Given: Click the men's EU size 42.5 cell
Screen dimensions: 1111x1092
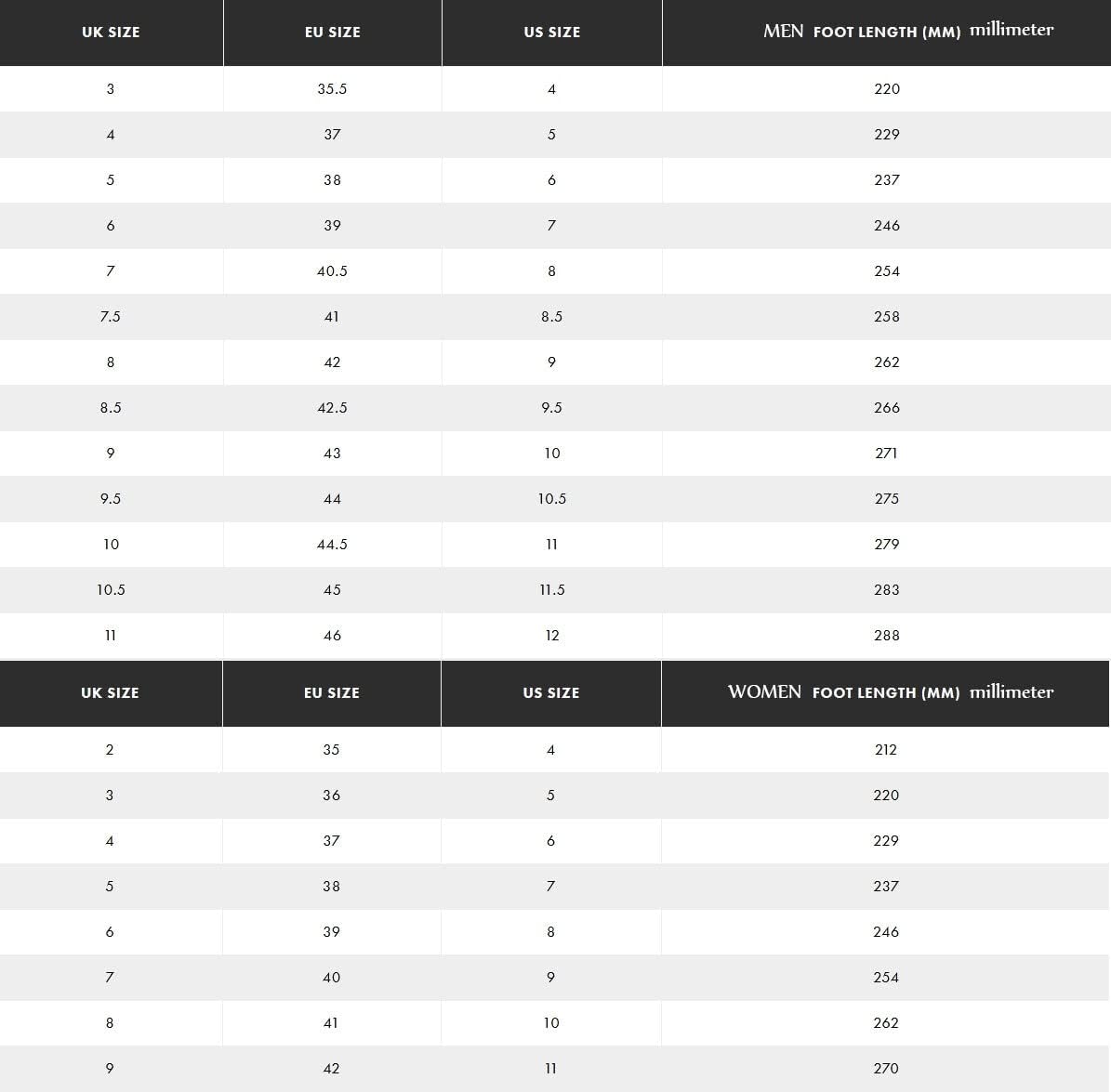Looking at the screenshot, I should pos(332,408).
